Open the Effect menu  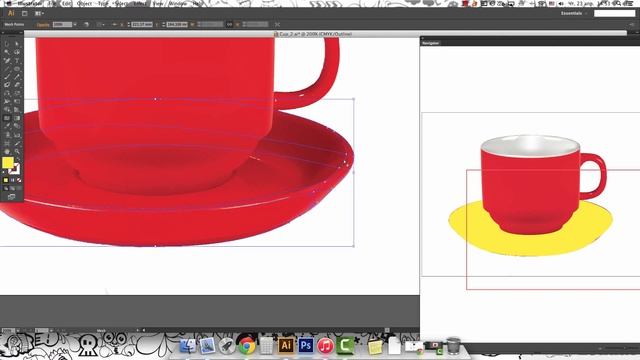(x=140, y=4)
